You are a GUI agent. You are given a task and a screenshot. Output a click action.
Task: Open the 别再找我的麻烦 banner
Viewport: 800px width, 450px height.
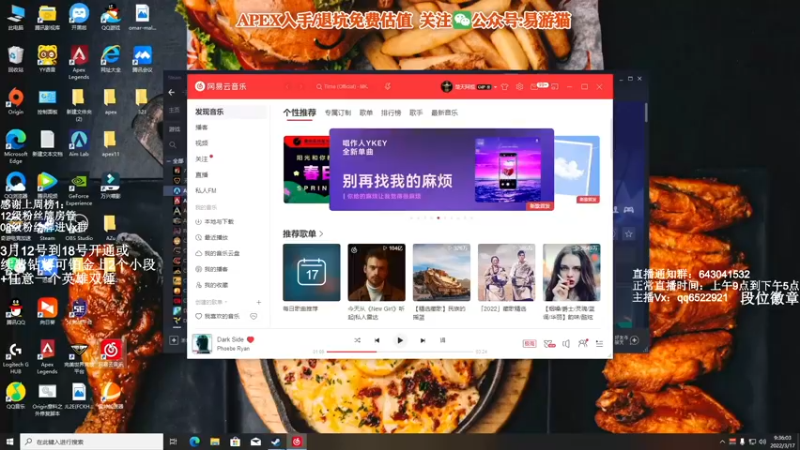coord(441,169)
